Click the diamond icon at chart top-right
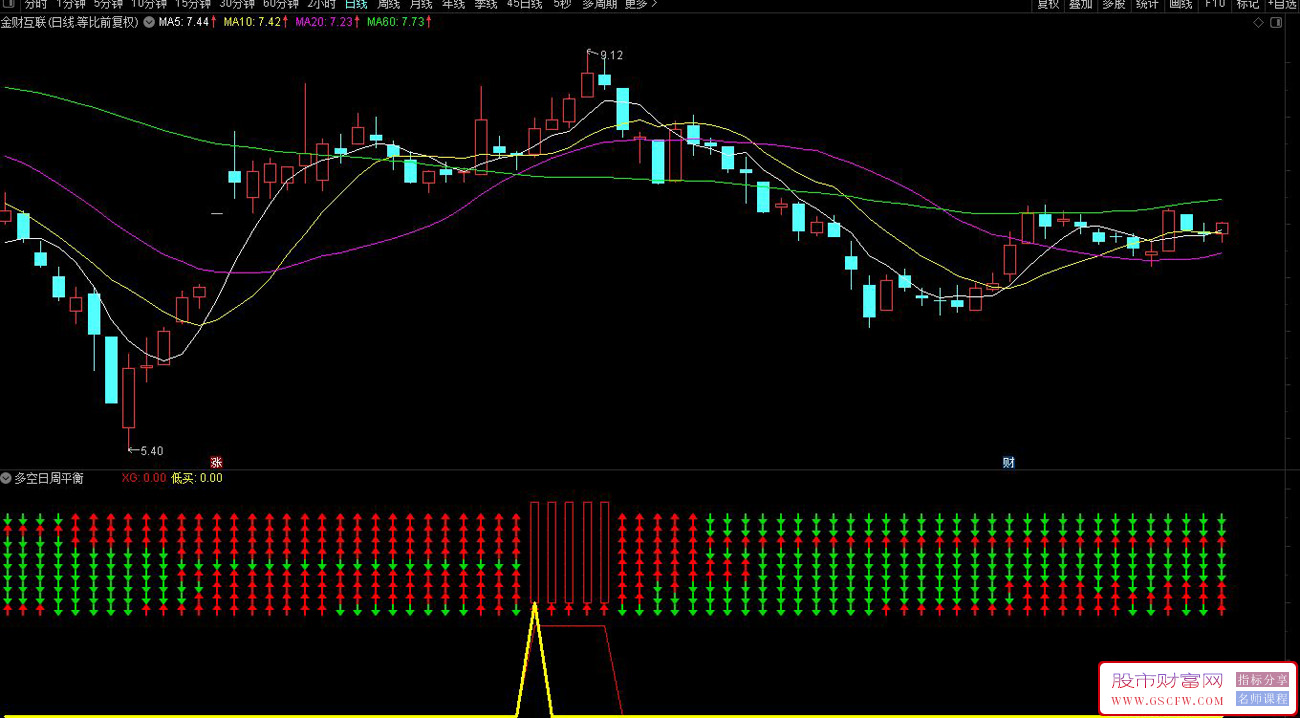The height and width of the screenshot is (718, 1300). (1259, 22)
